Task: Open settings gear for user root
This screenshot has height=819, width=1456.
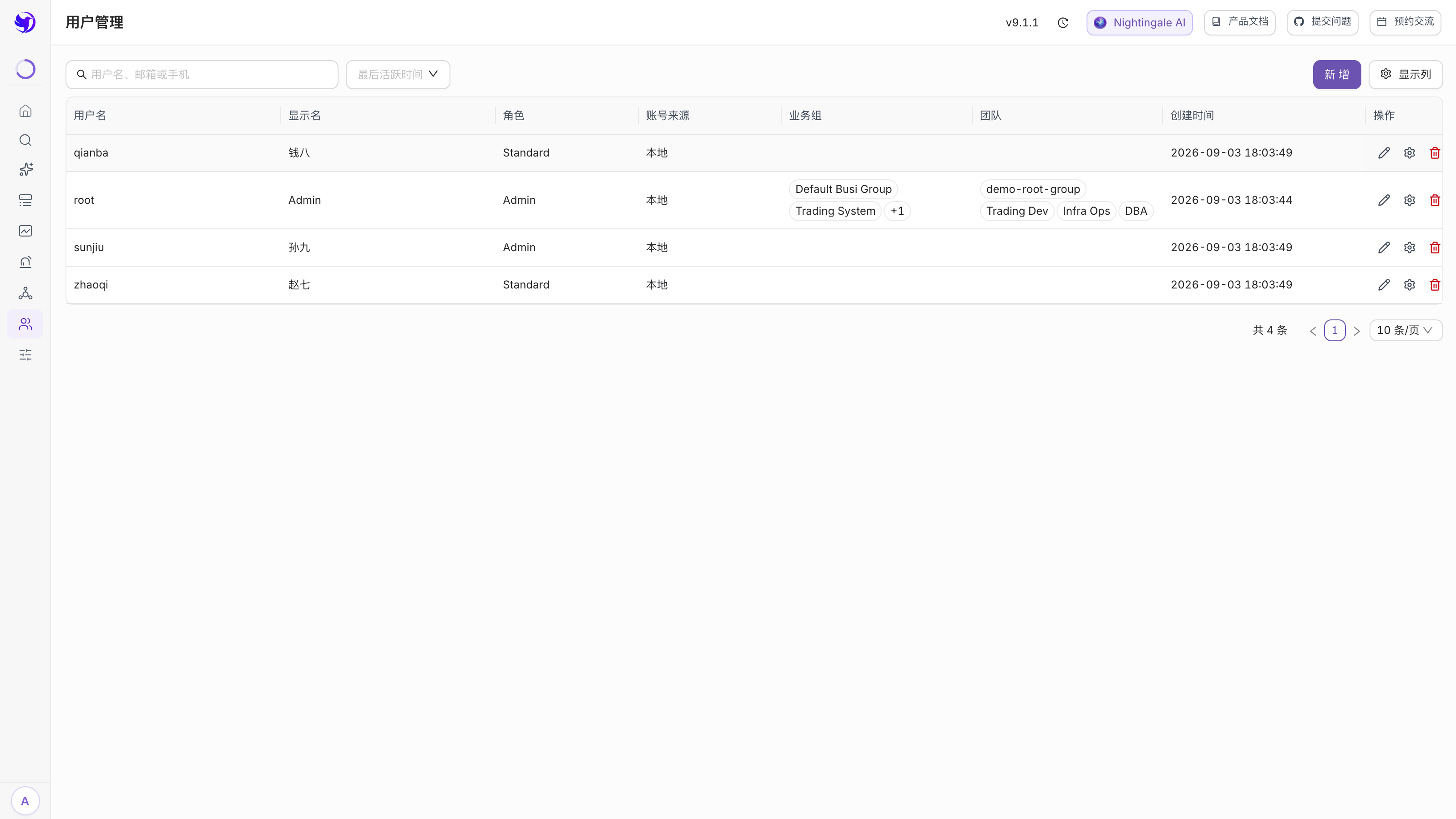Action: (1410, 200)
